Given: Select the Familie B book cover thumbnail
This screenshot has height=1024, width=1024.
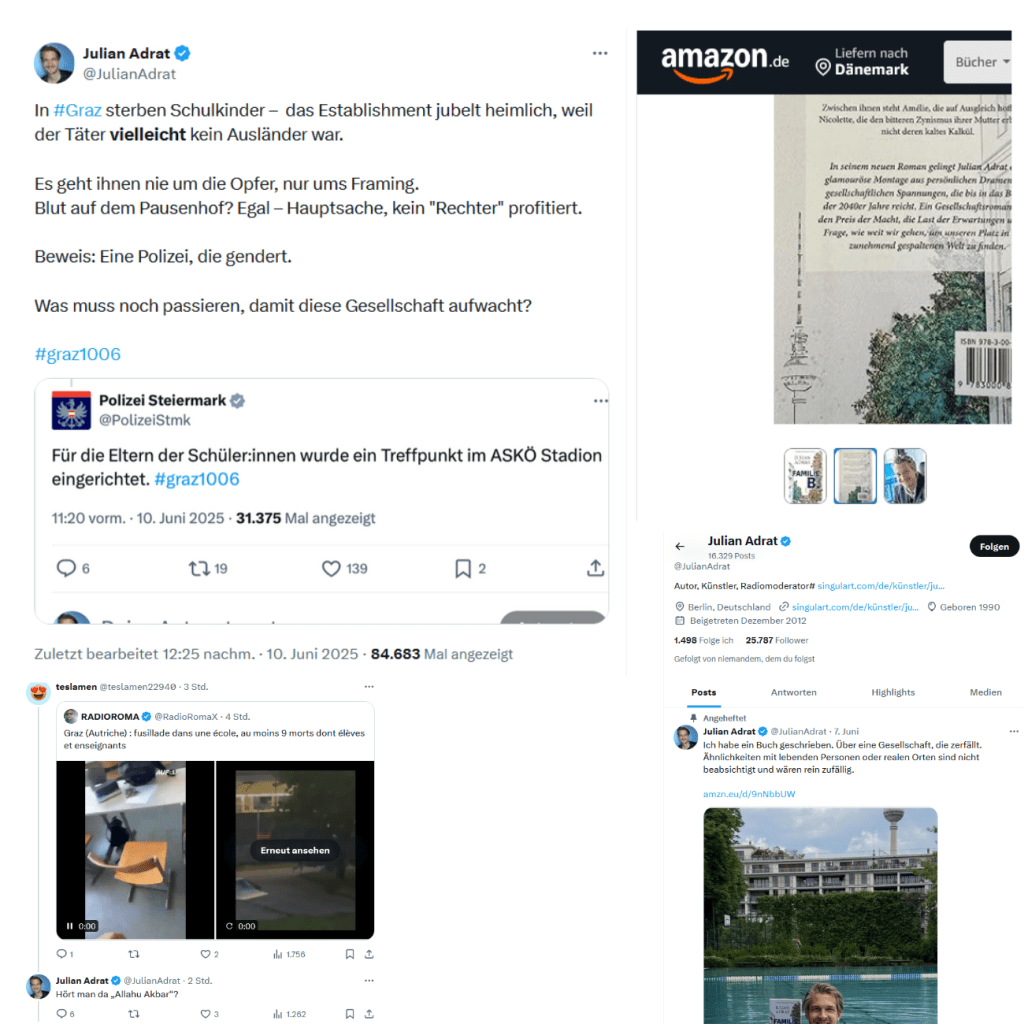Looking at the screenshot, I should pos(805,476).
